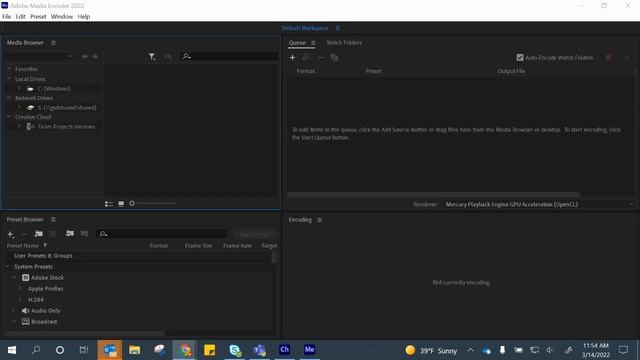Open Renderer Mercury Playback Engine dropdown

pos(539,204)
